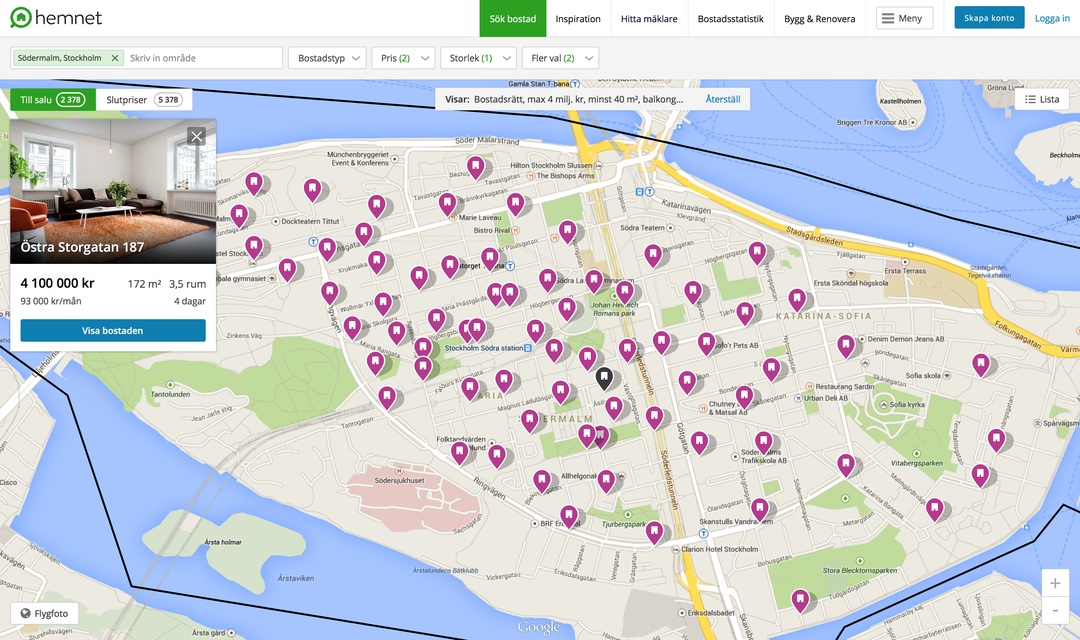Zoom in the map with plus
This screenshot has height=640, width=1080.
tap(1055, 583)
